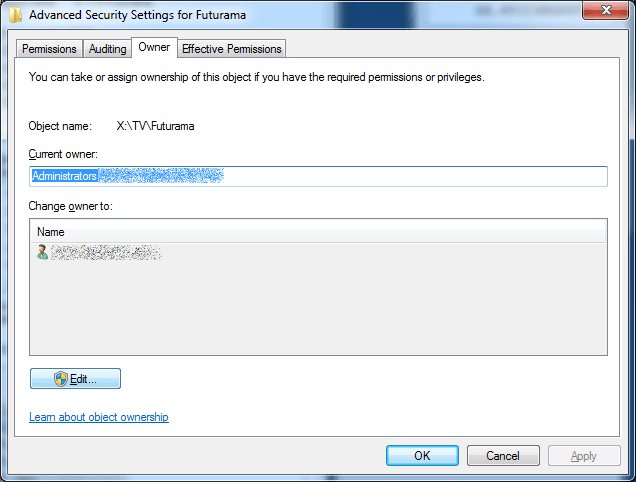The height and width of the screenshot is (482, 636).
Task: Click empty area in Change owner list
Action: coord(317,310)
